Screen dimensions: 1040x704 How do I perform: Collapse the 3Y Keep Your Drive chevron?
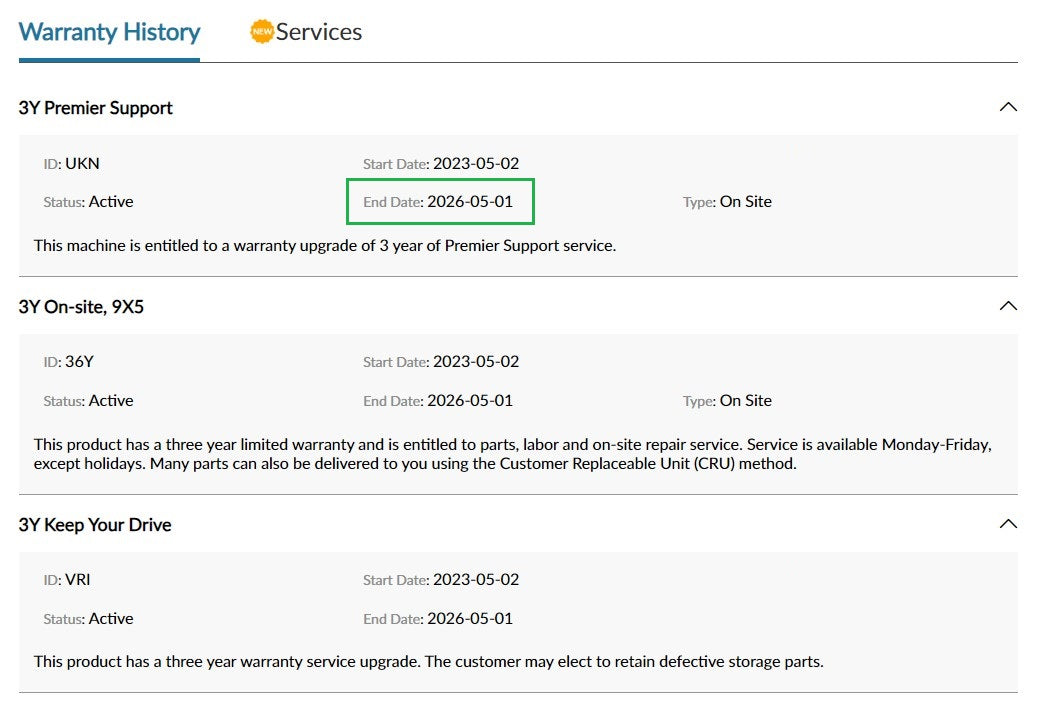pos(1008,524)
